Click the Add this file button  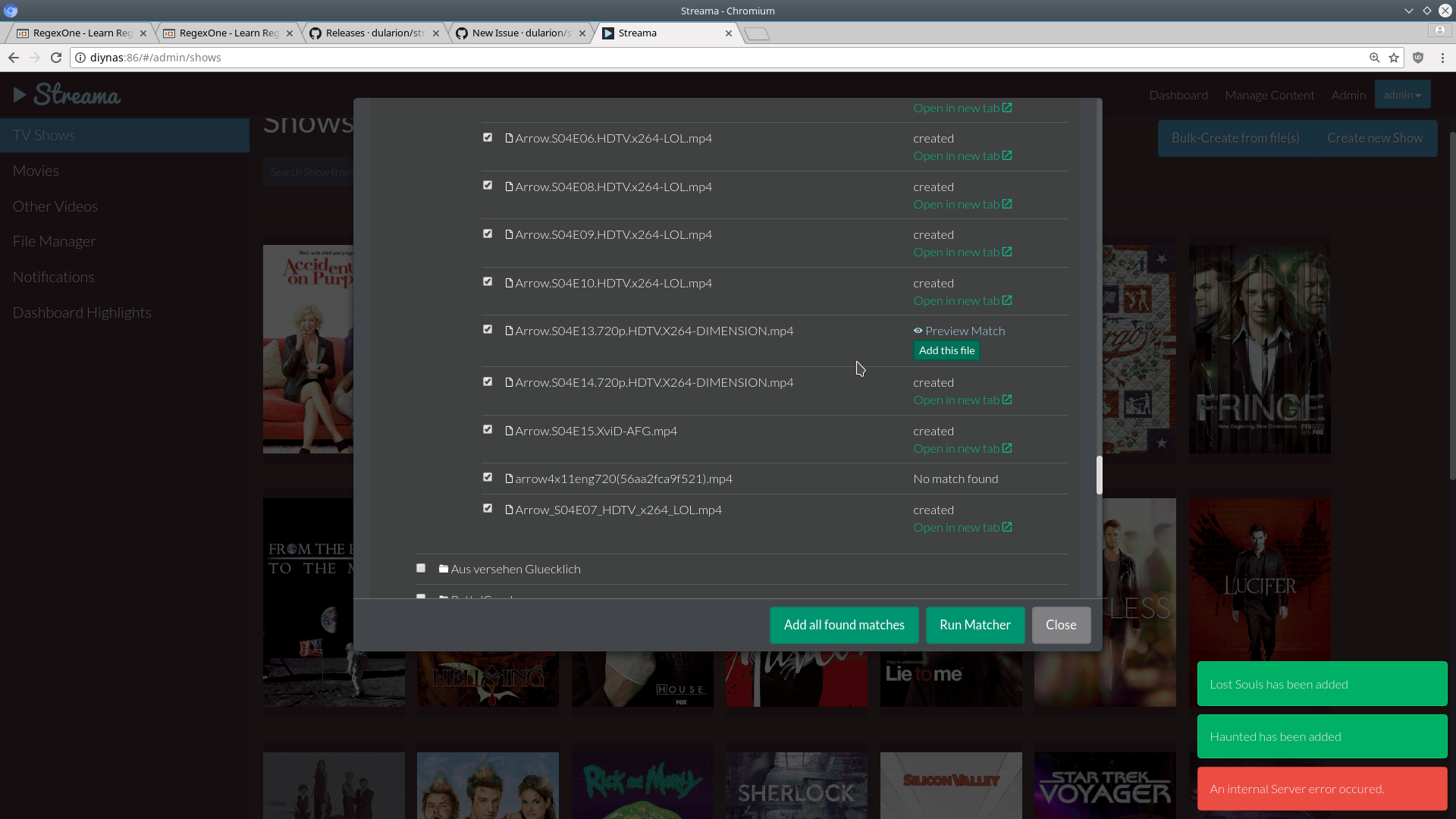946,350
